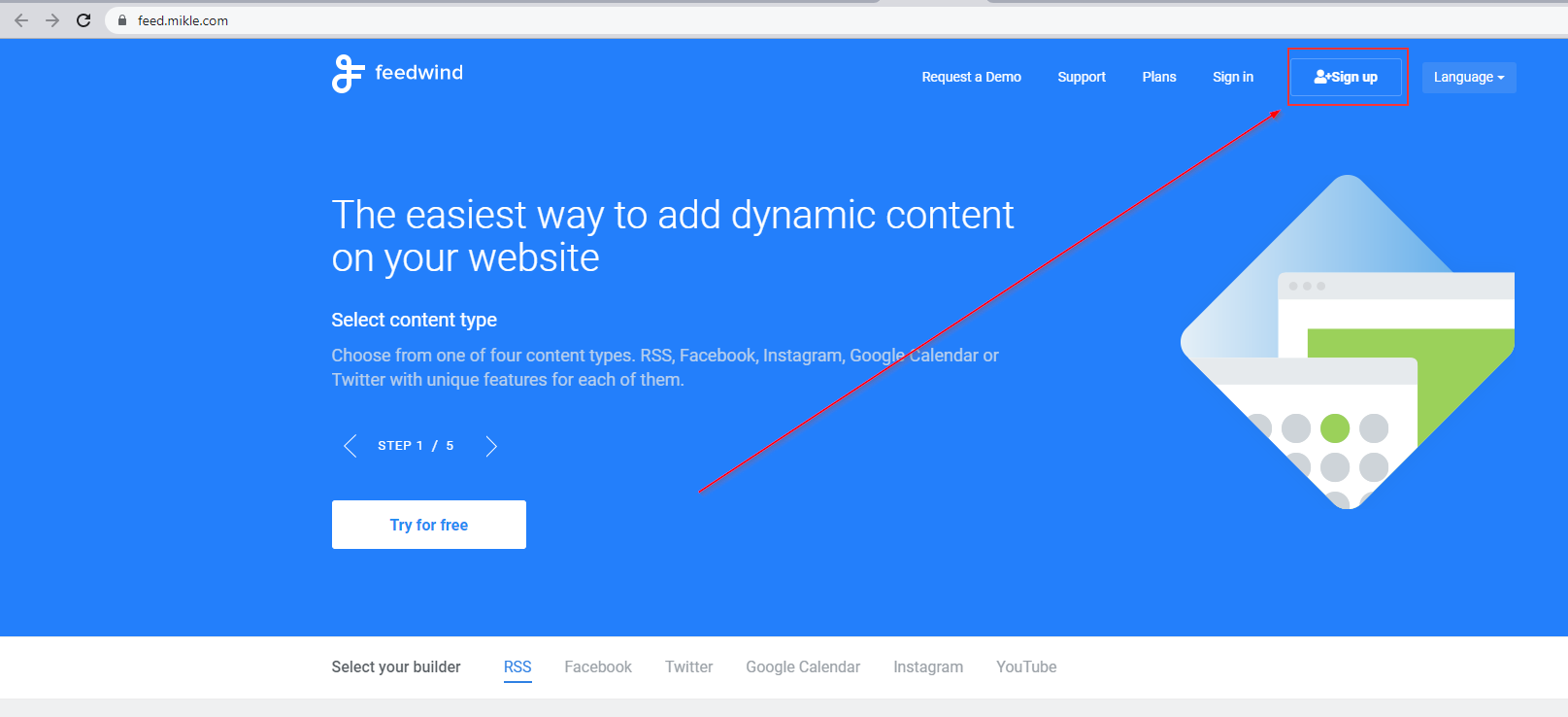Image resolution: width=1568 pixels, height=717 pixels.
Task: Go to previous step with left chevron
Action: (350, 446)
